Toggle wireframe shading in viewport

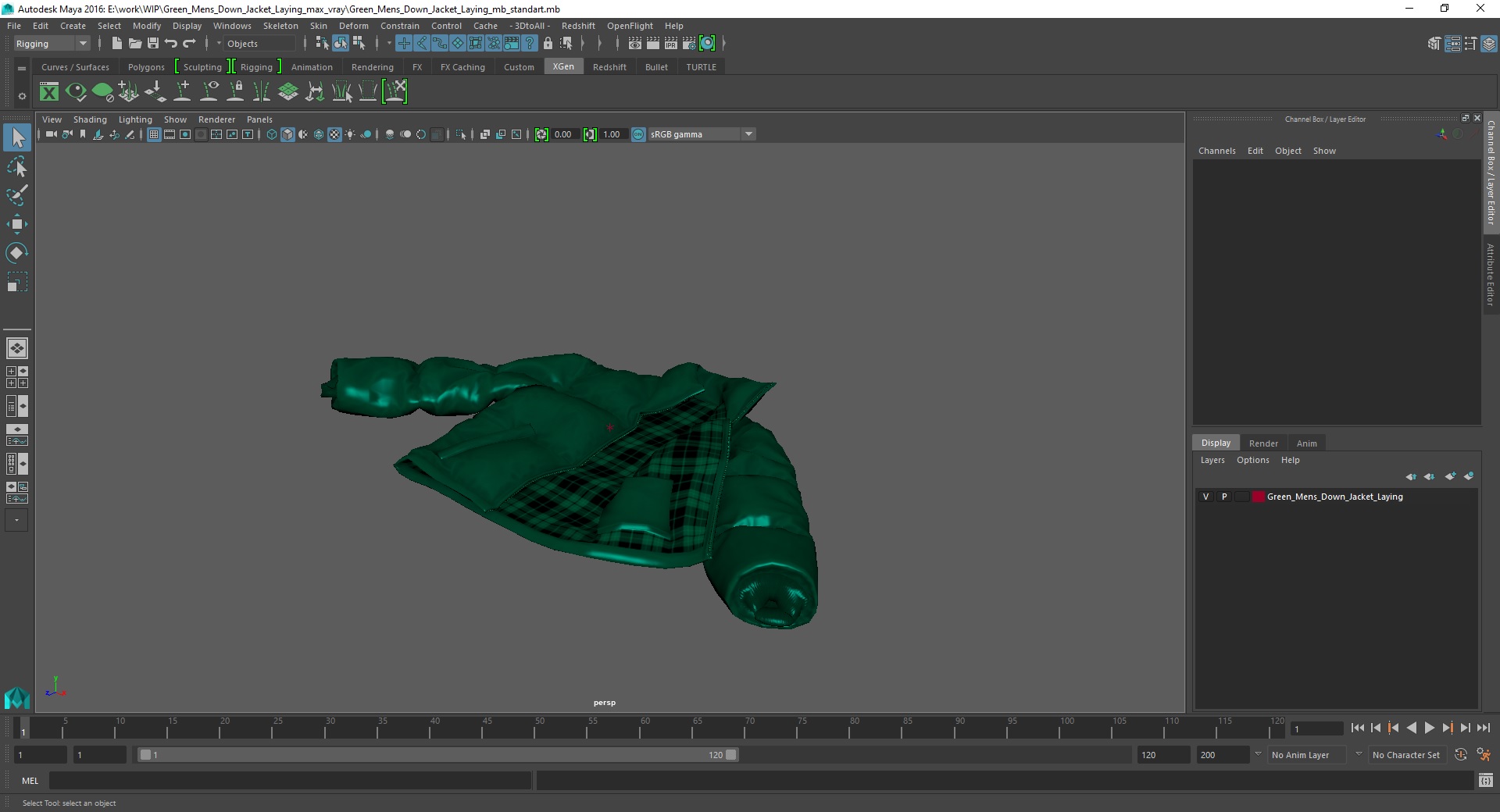(272, 134)
